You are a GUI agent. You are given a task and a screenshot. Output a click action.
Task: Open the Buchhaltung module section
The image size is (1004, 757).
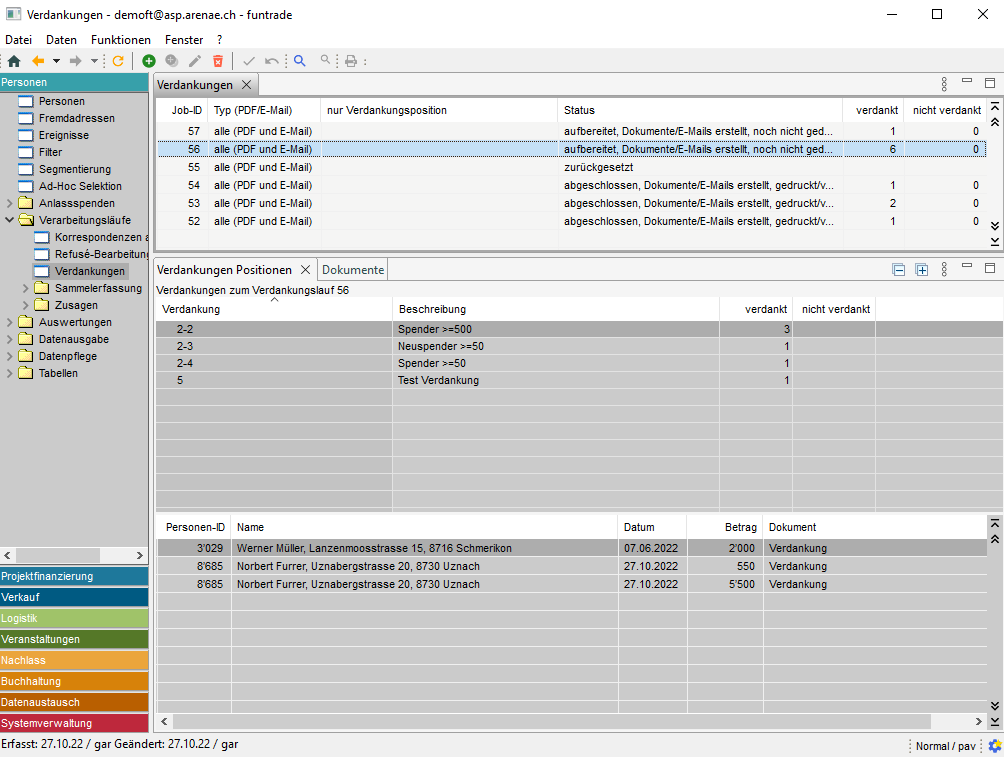74,681
